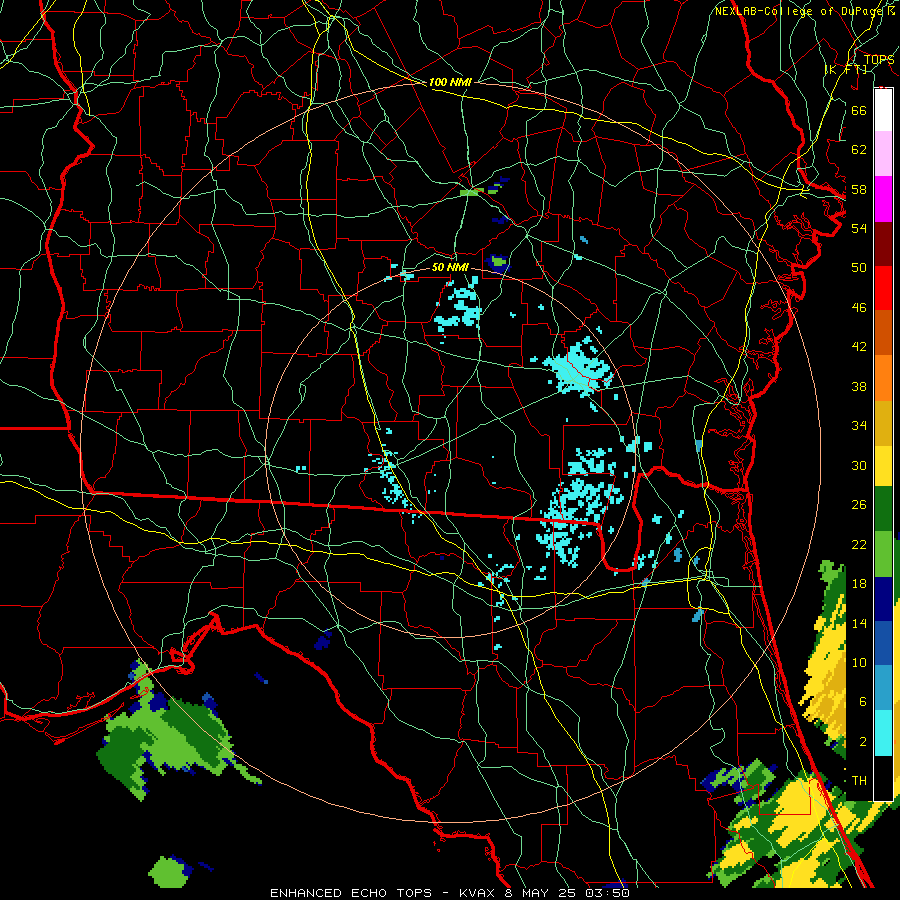Click the white swatch in the tops legend
900x900 pixels.
[883, 110]
